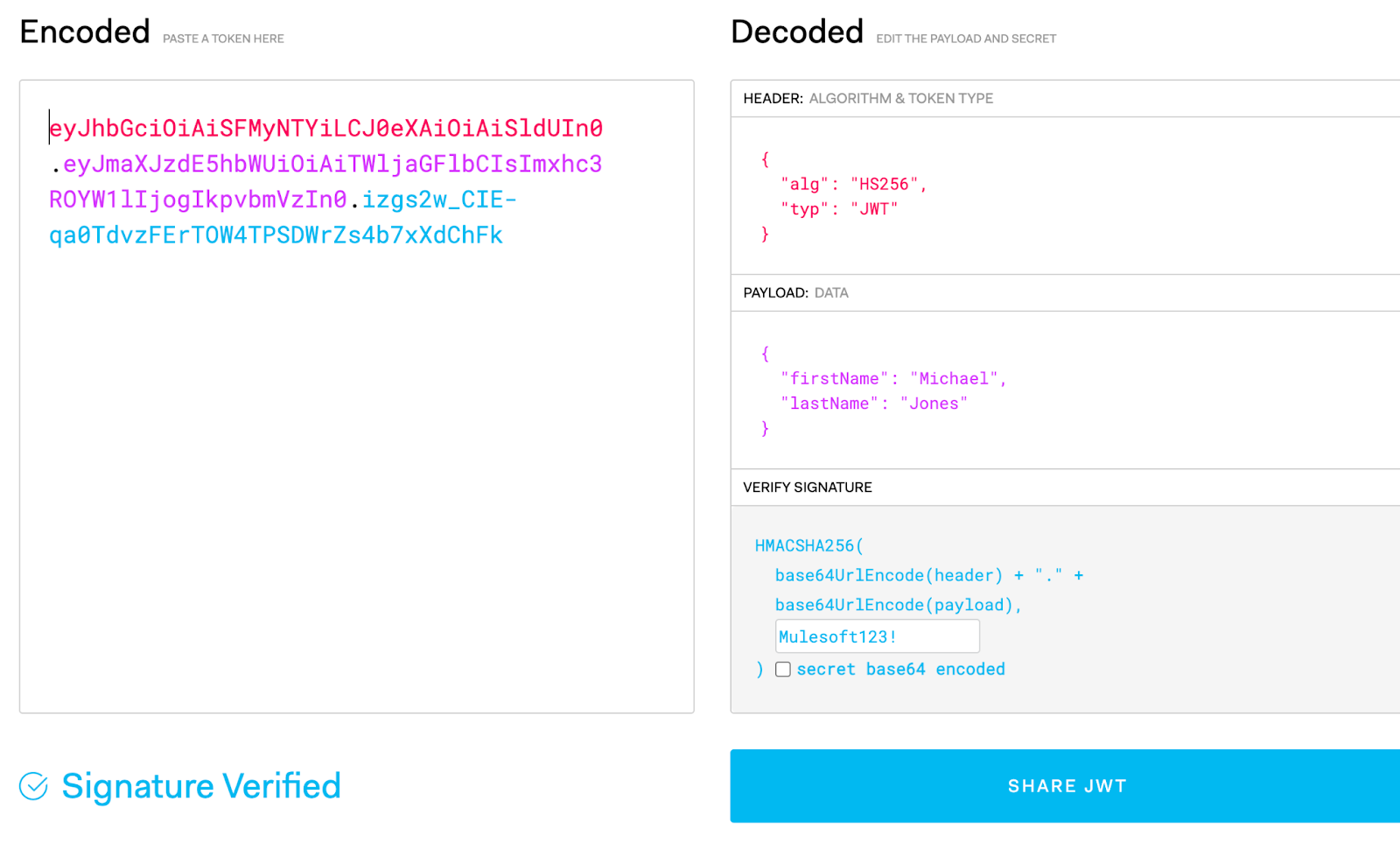Select the secret field containing Mulesoft123!

pyautogui.click(x=876, y=636)
